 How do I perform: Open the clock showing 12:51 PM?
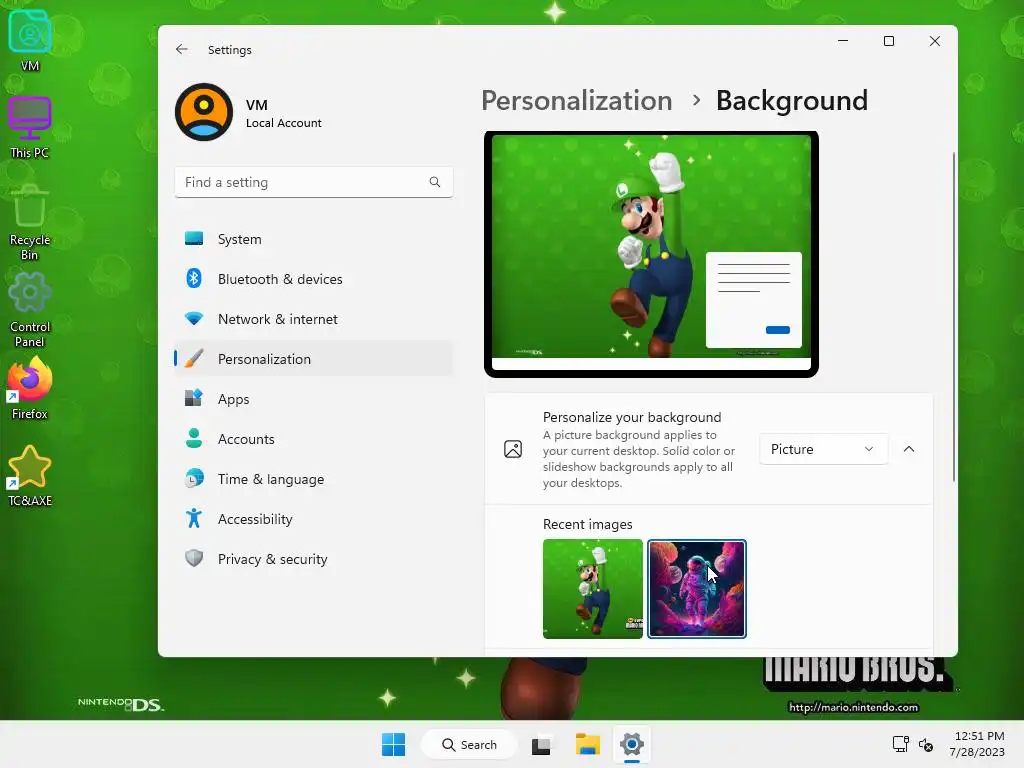pyautogui.click(x=978, y=744)
